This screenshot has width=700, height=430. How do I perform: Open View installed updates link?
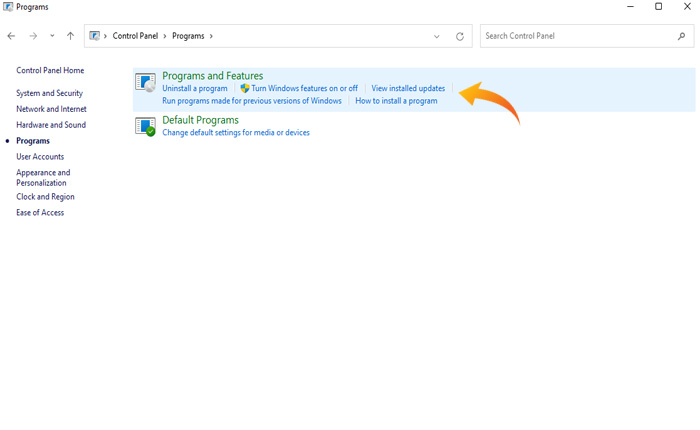coord(408,89)
